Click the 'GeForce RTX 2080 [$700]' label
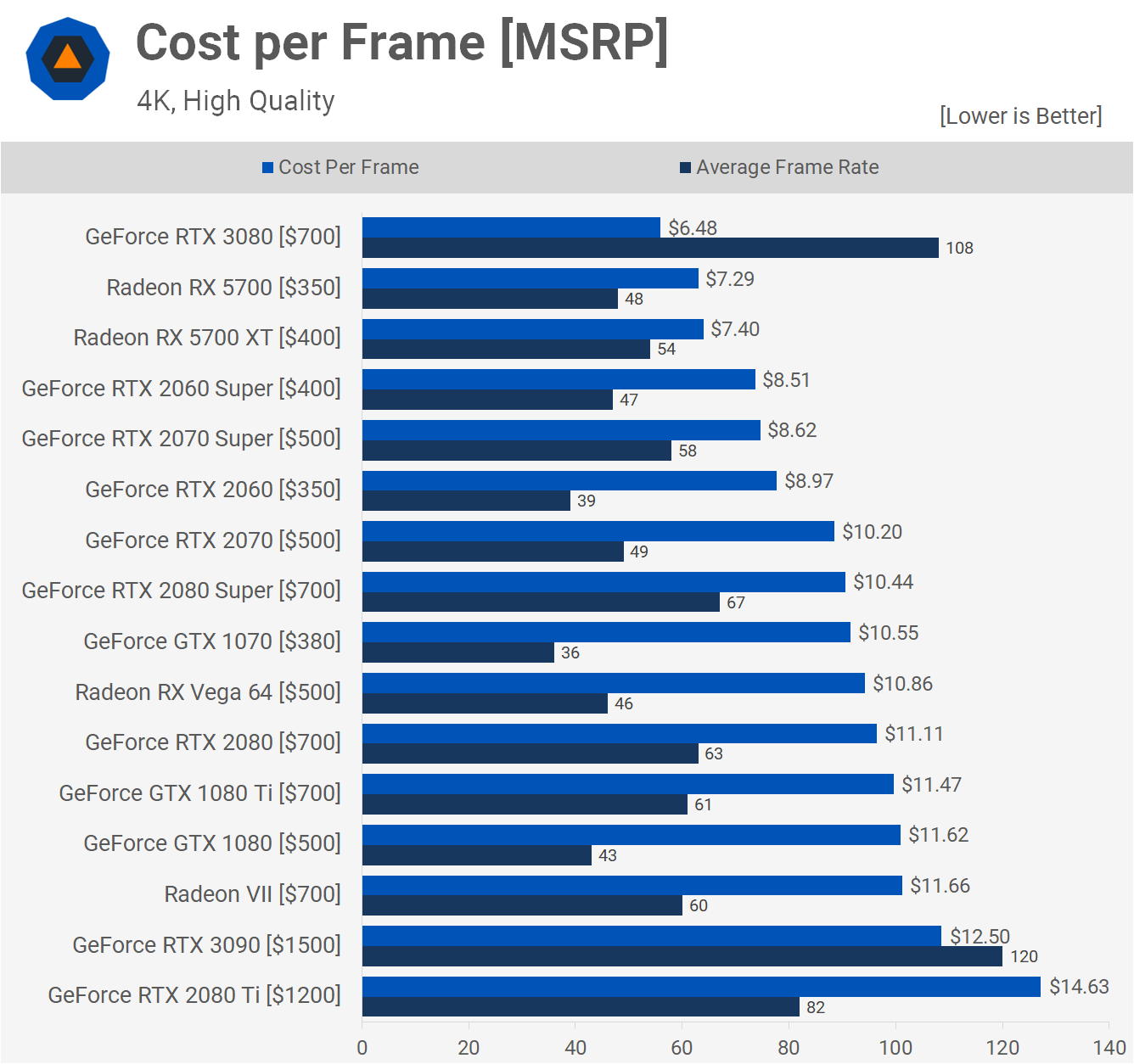 point(213,742)
